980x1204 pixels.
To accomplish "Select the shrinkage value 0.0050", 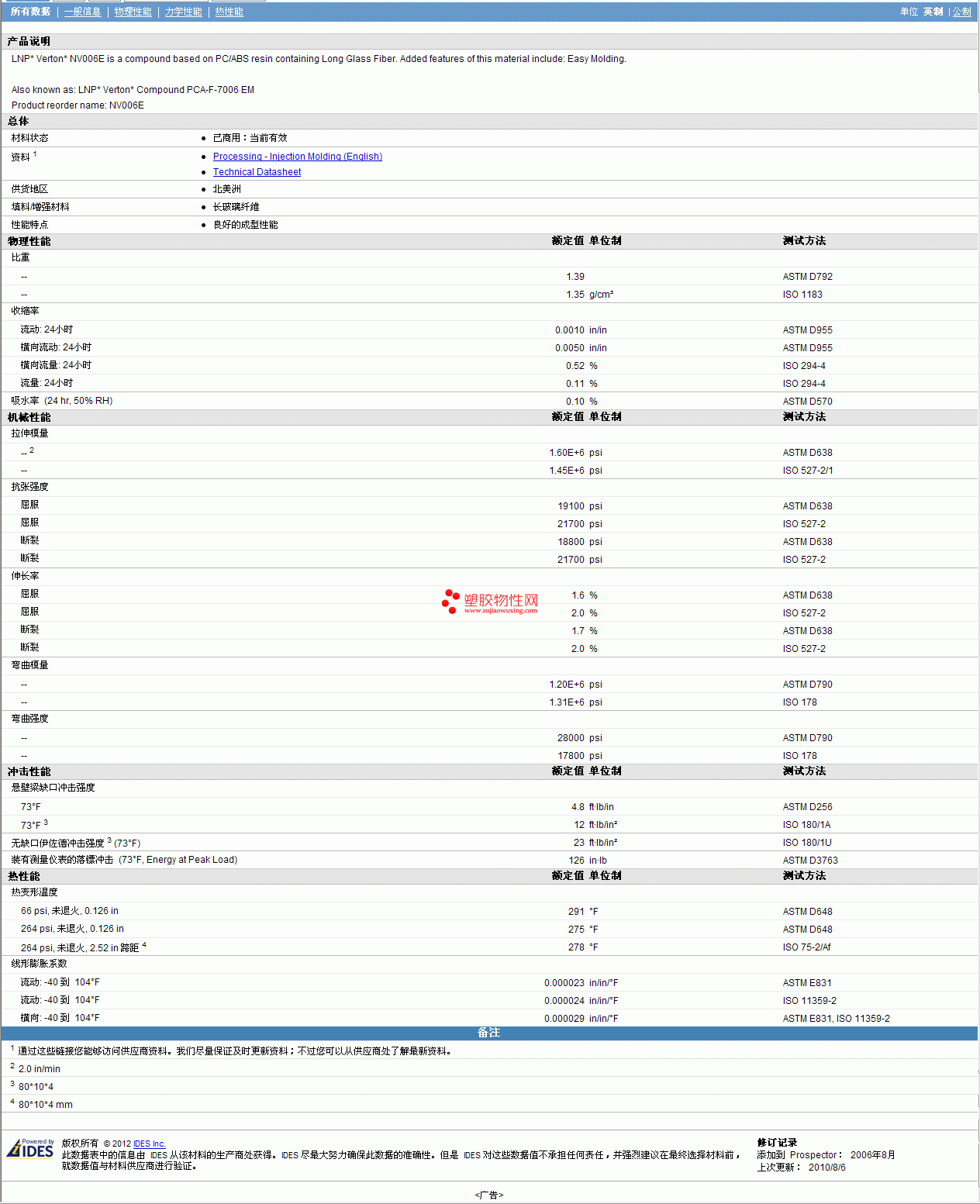I will 570,348.
